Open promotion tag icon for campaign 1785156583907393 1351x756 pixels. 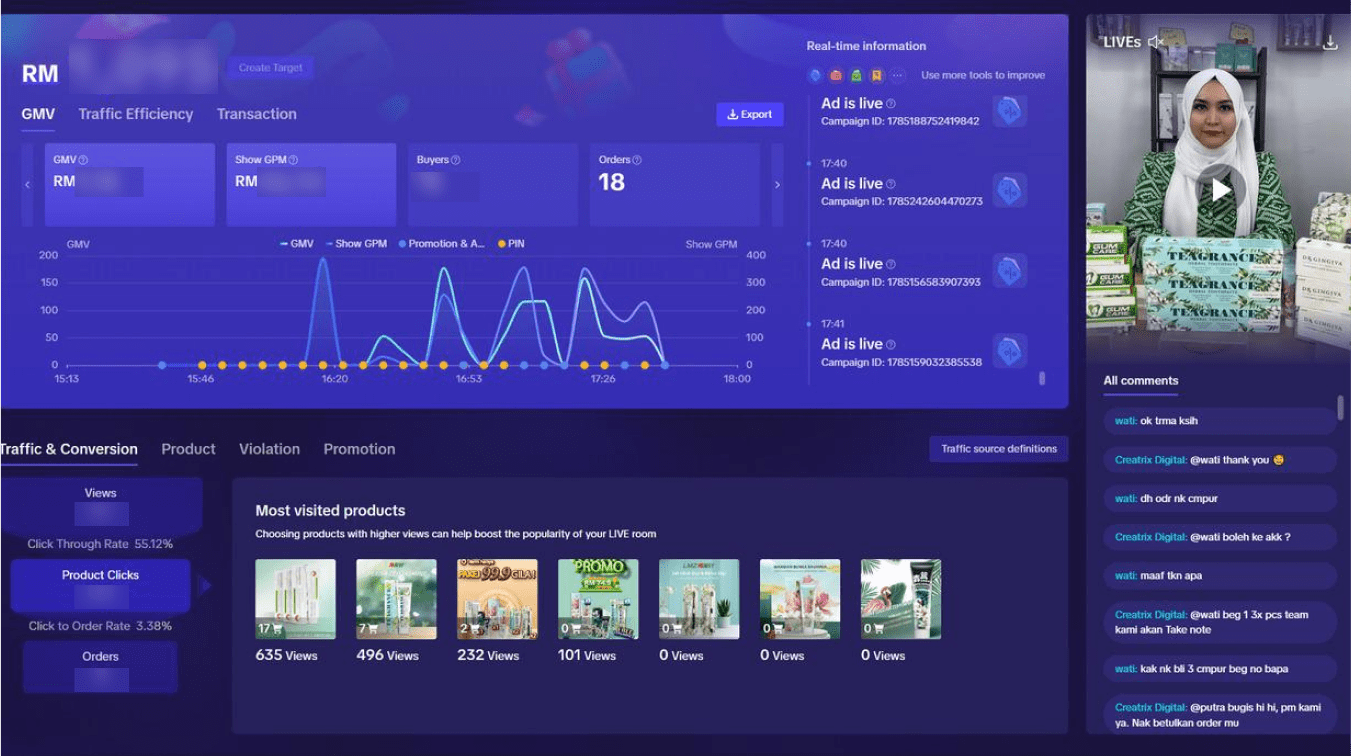(1010, 270)
